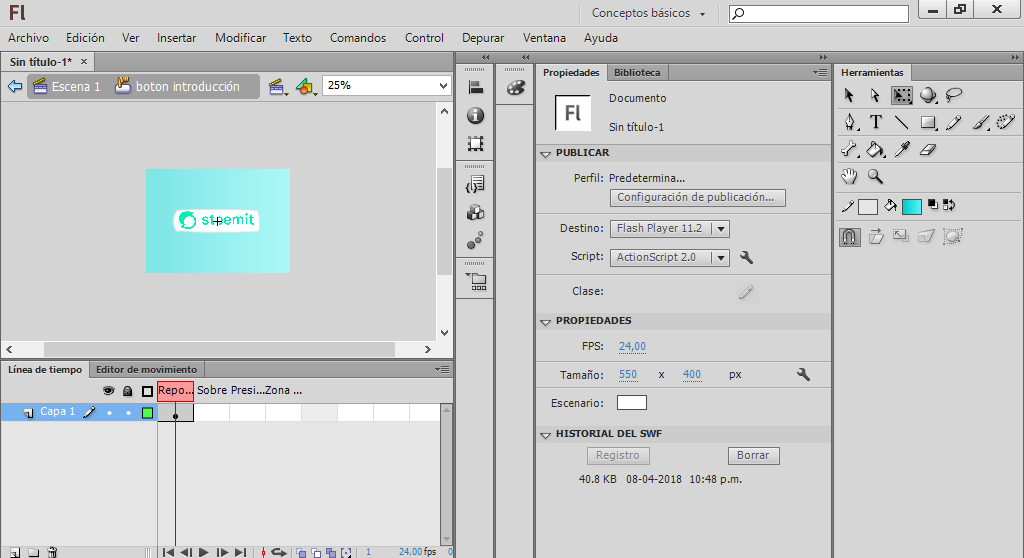Select the Paint Bucket tool

[875, 150]
